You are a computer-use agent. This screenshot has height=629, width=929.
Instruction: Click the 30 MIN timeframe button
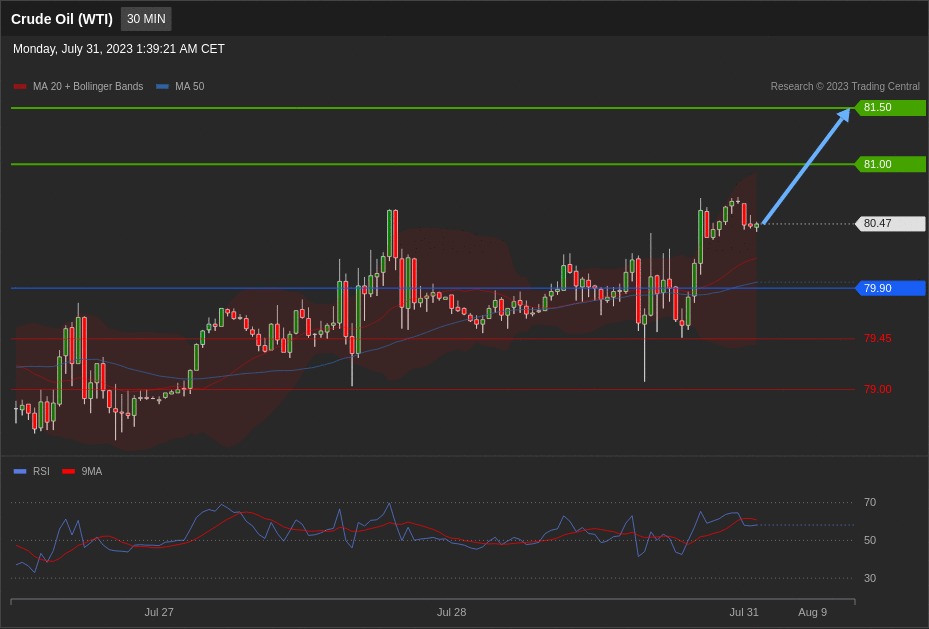[146, 19]
